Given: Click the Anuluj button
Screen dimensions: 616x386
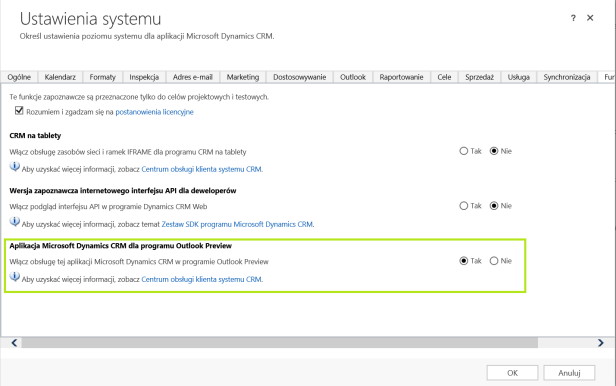Looking at the screenshot, I should click(x=569, y=373).
